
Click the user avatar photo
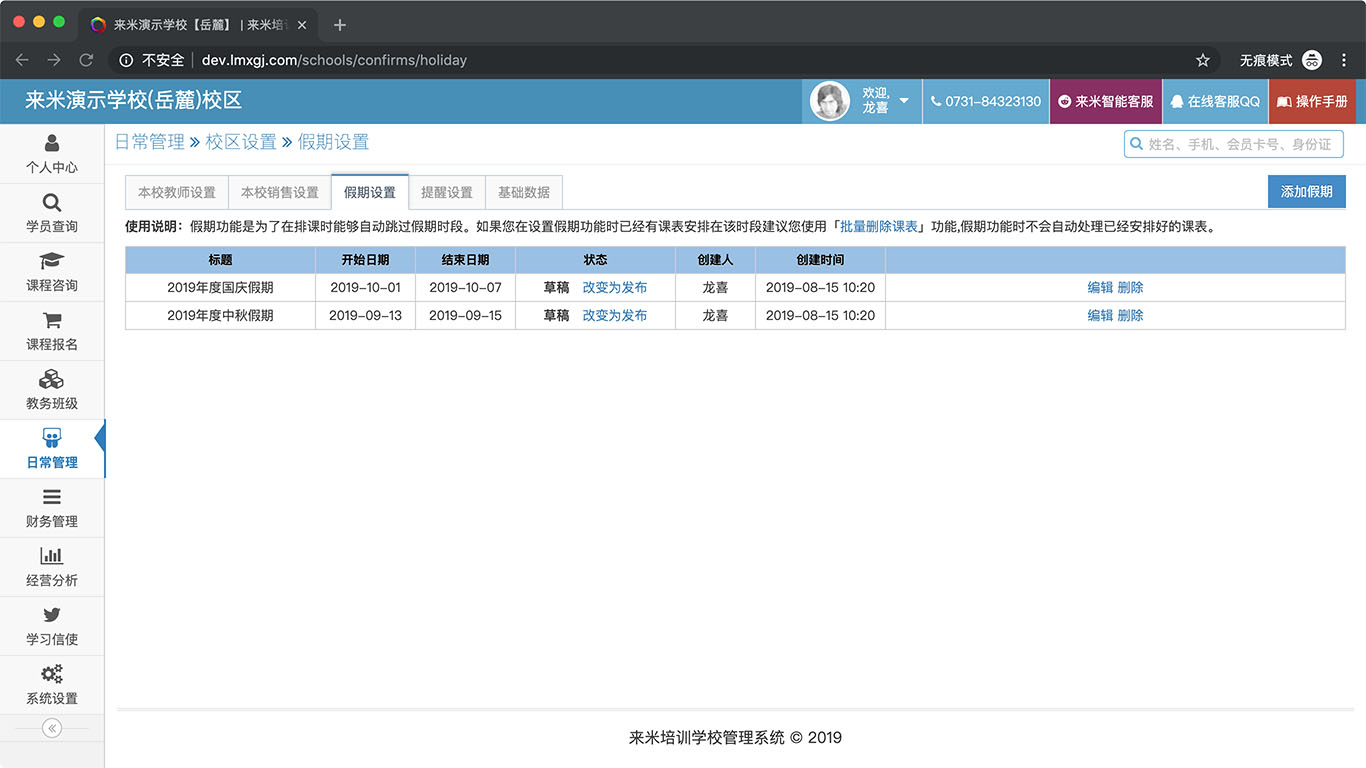(830, 101)
